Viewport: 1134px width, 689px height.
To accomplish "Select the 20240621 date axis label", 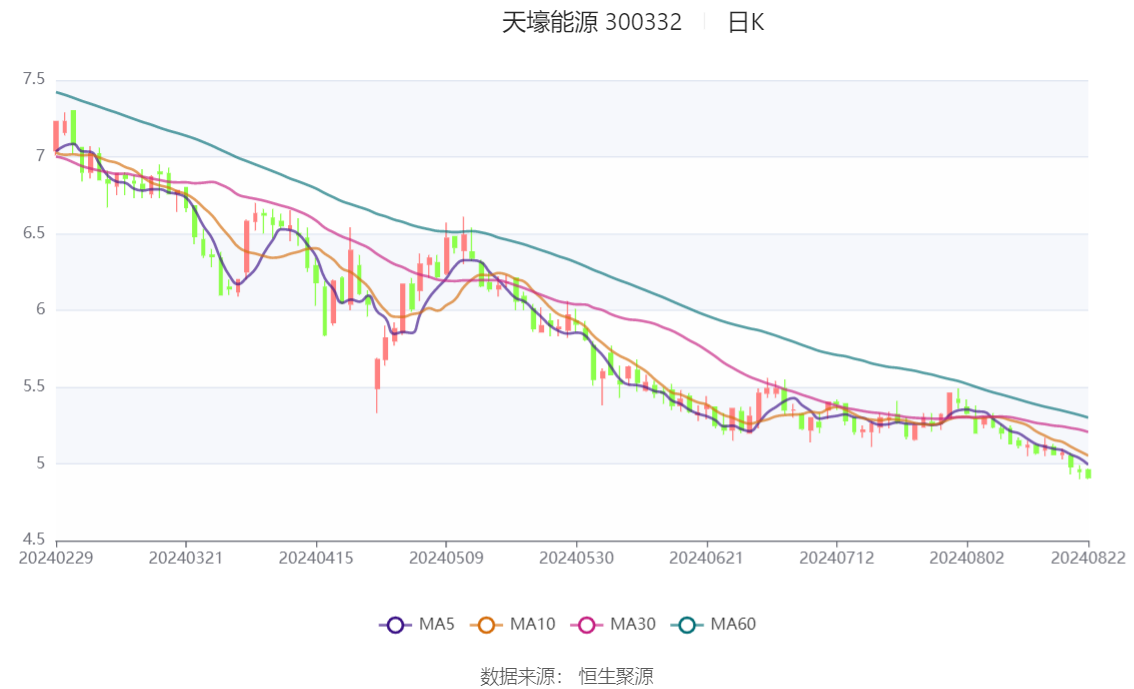I will coord(707,558).
